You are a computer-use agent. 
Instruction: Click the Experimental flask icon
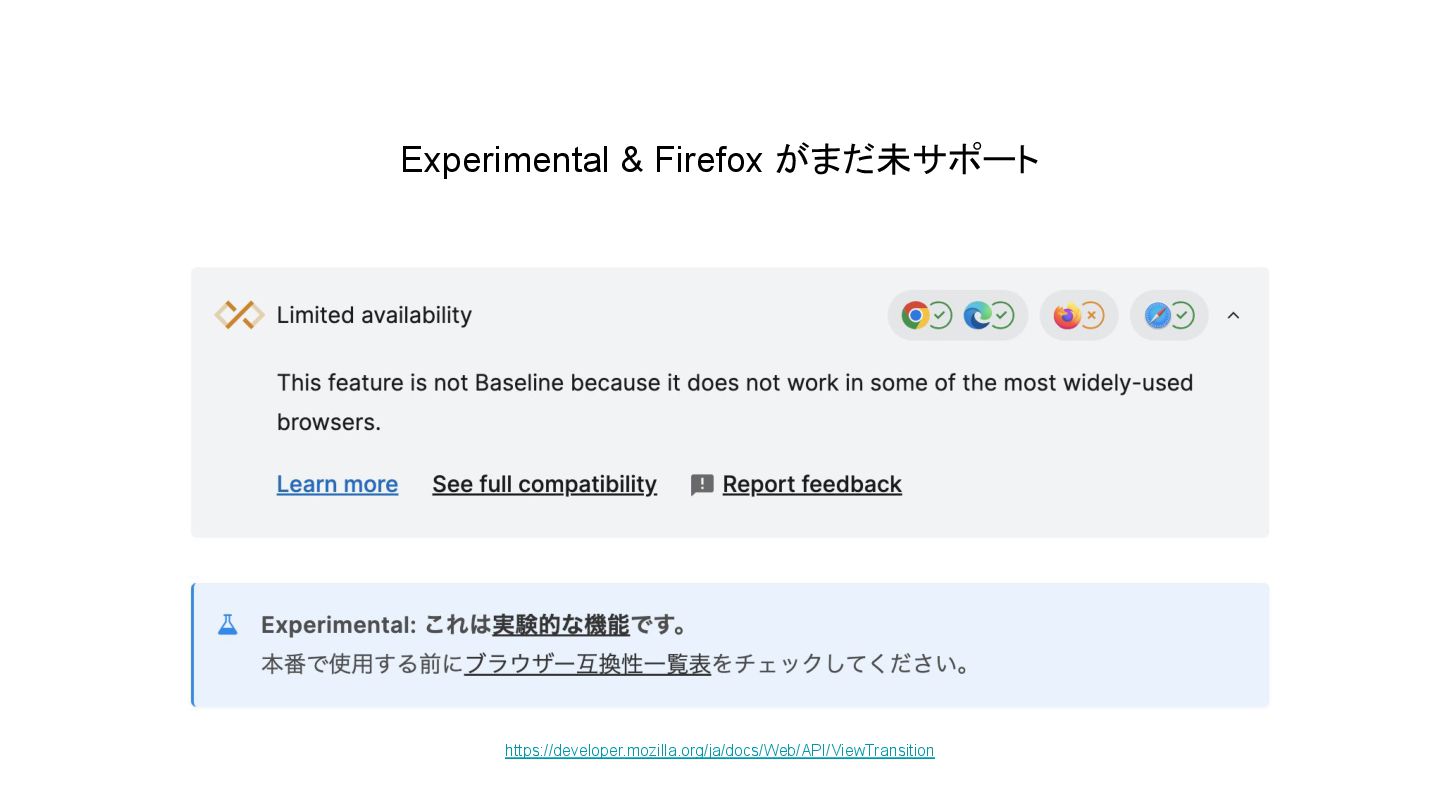coord(228,625)
